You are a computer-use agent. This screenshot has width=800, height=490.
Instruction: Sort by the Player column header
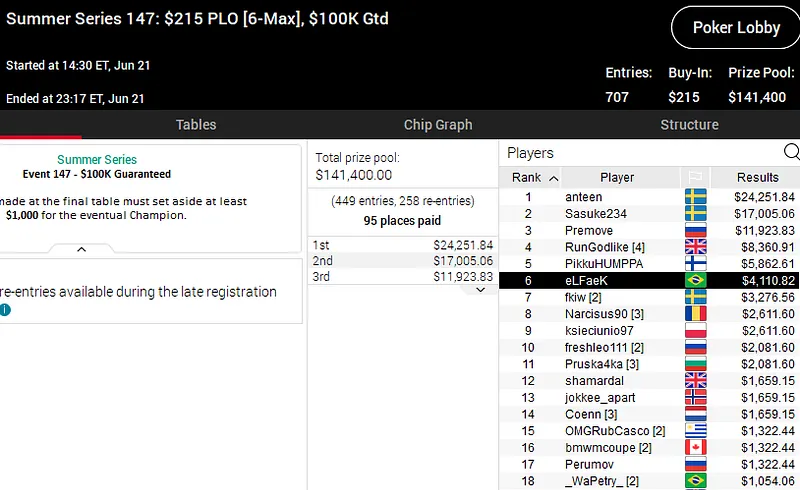(x=617, y=177)
